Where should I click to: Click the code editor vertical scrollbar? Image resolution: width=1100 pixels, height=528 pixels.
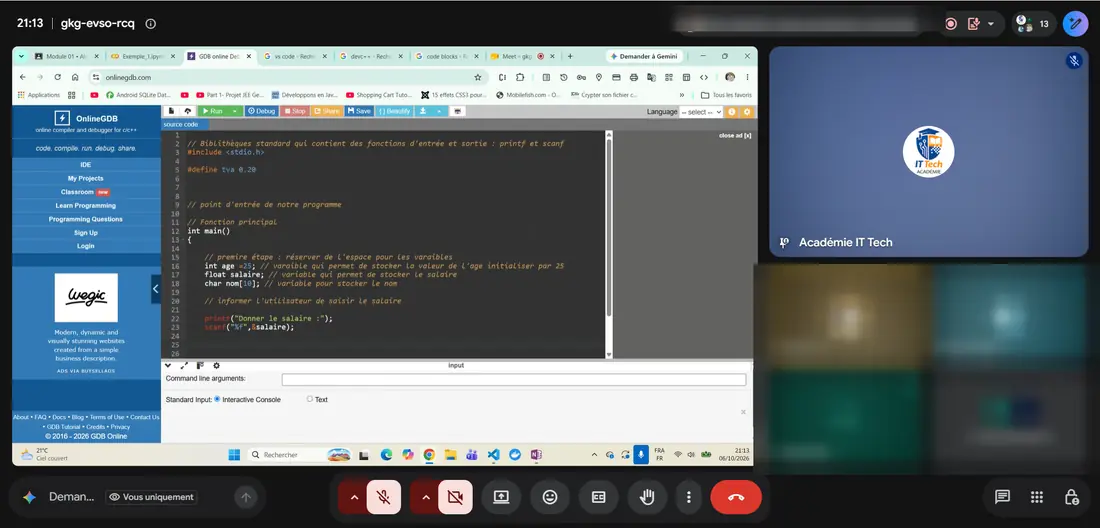(608, 226)
